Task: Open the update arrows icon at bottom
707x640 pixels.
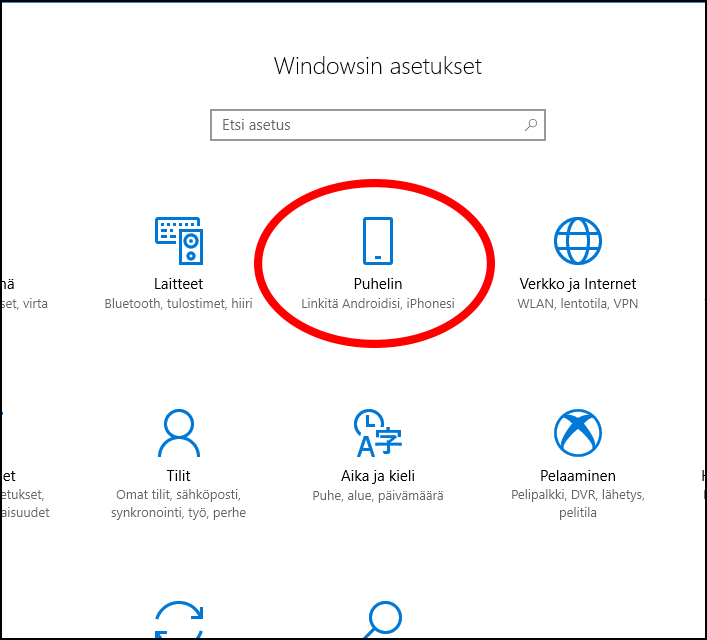Action: pyautogui.click(x=179, y=619)
